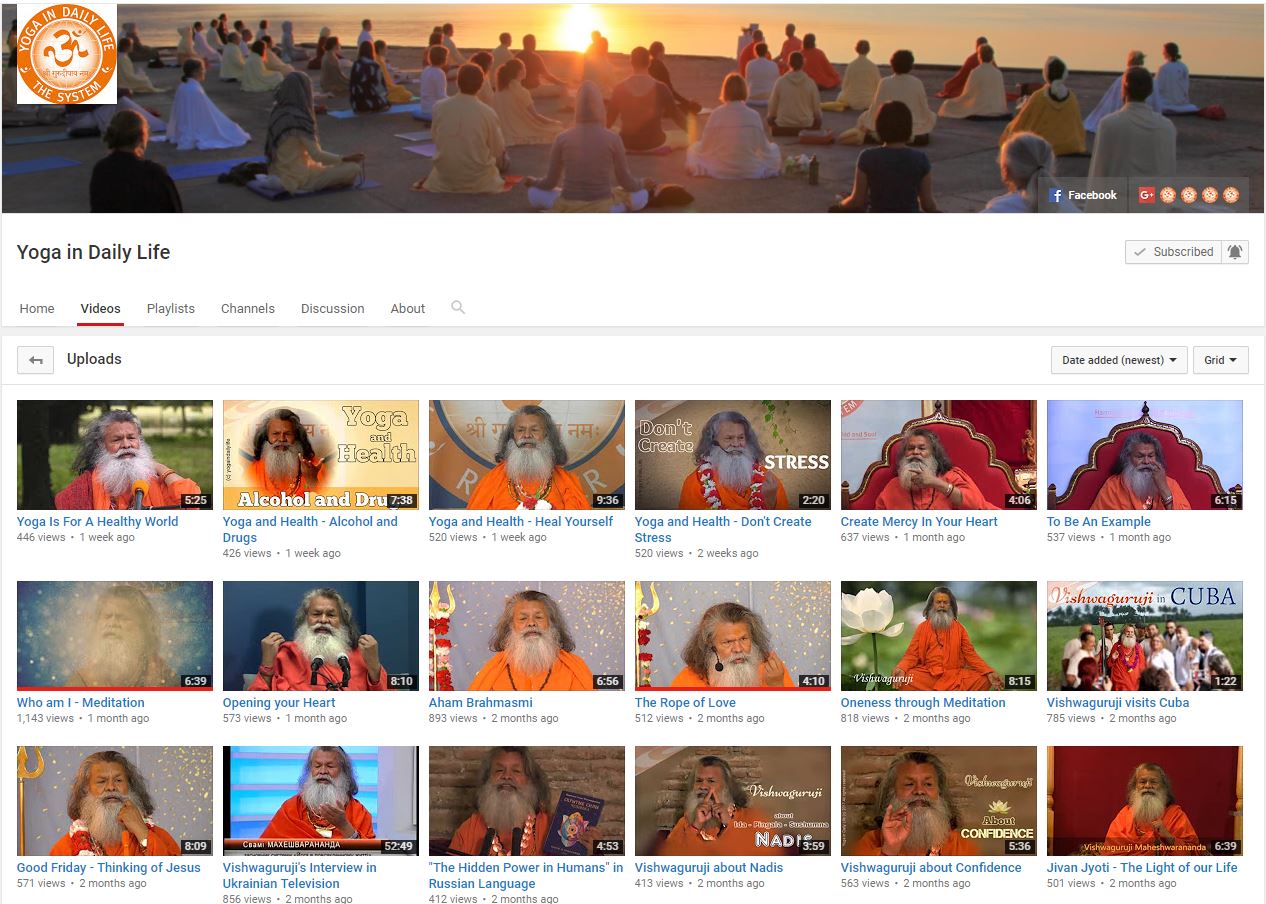Open the Google+ icon in banner
The image size is (1266, 904).
[1146, 195]
